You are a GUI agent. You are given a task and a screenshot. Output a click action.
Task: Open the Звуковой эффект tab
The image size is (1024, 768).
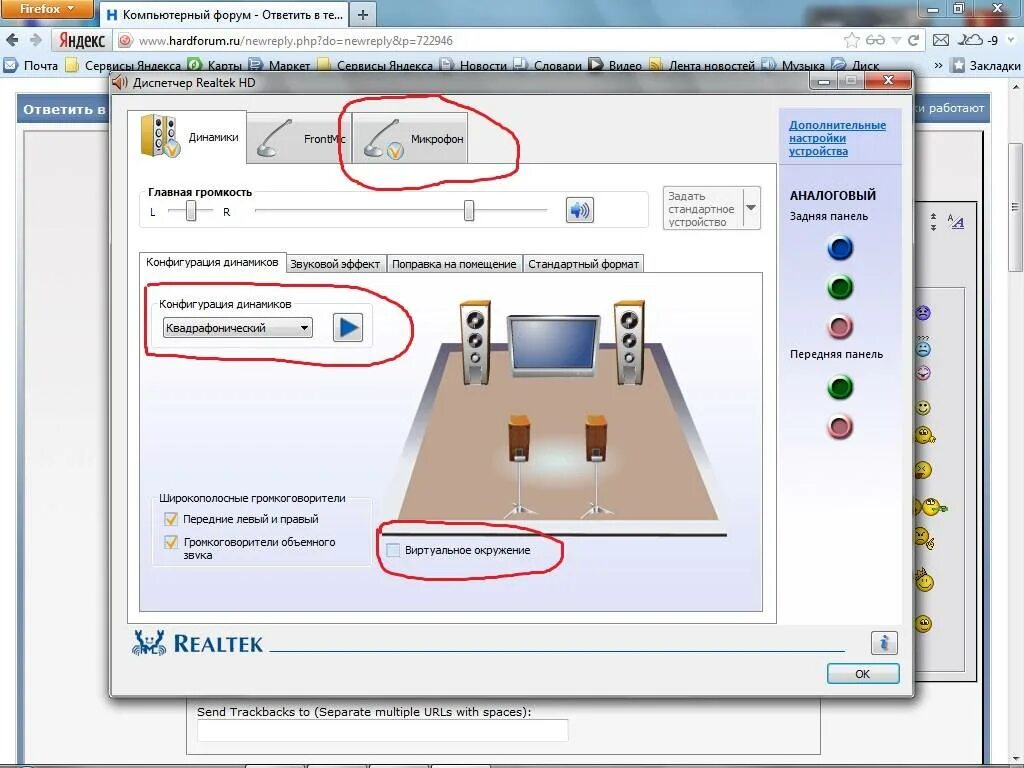coord(335,264)
